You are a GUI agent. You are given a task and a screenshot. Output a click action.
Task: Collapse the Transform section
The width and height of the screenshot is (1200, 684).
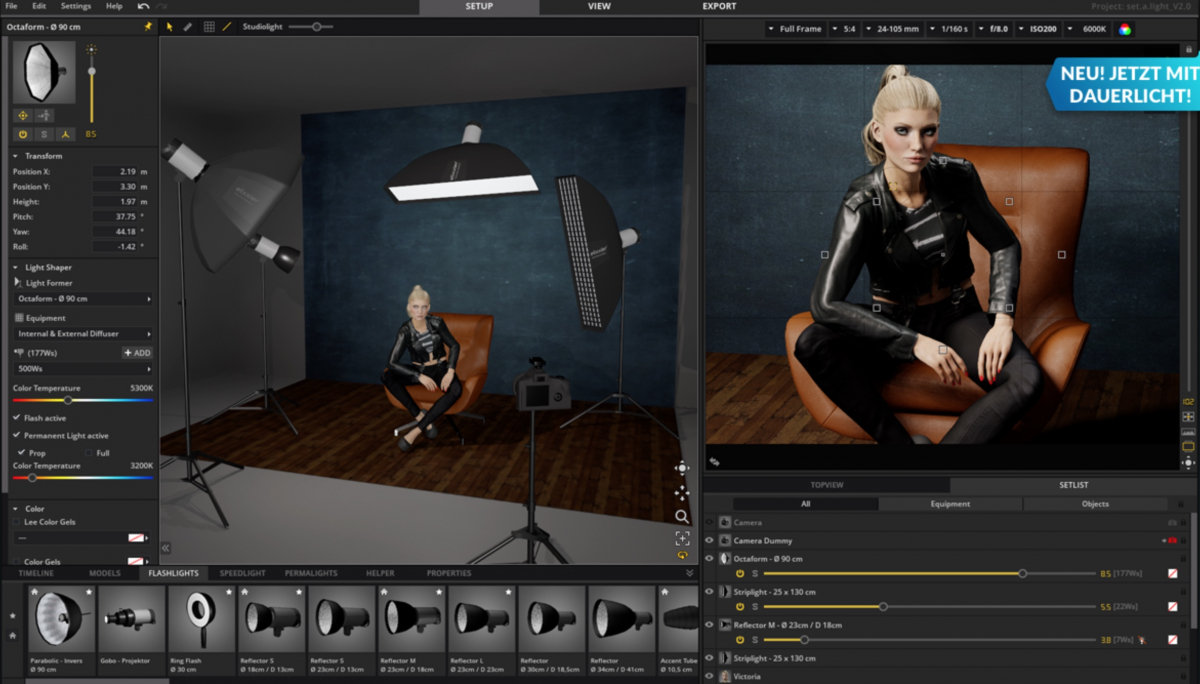point(16,156)
